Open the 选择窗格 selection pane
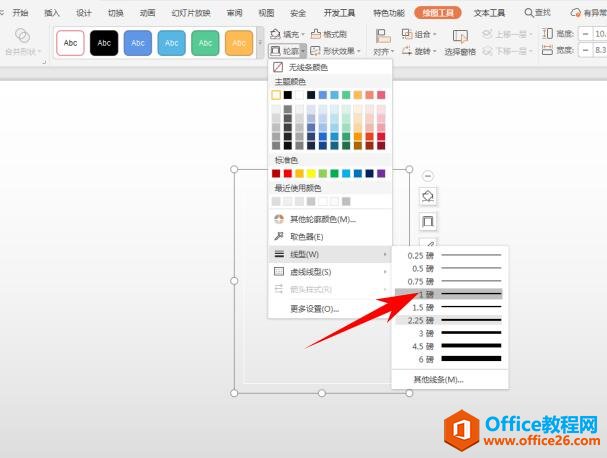 (x=460, y=43)
